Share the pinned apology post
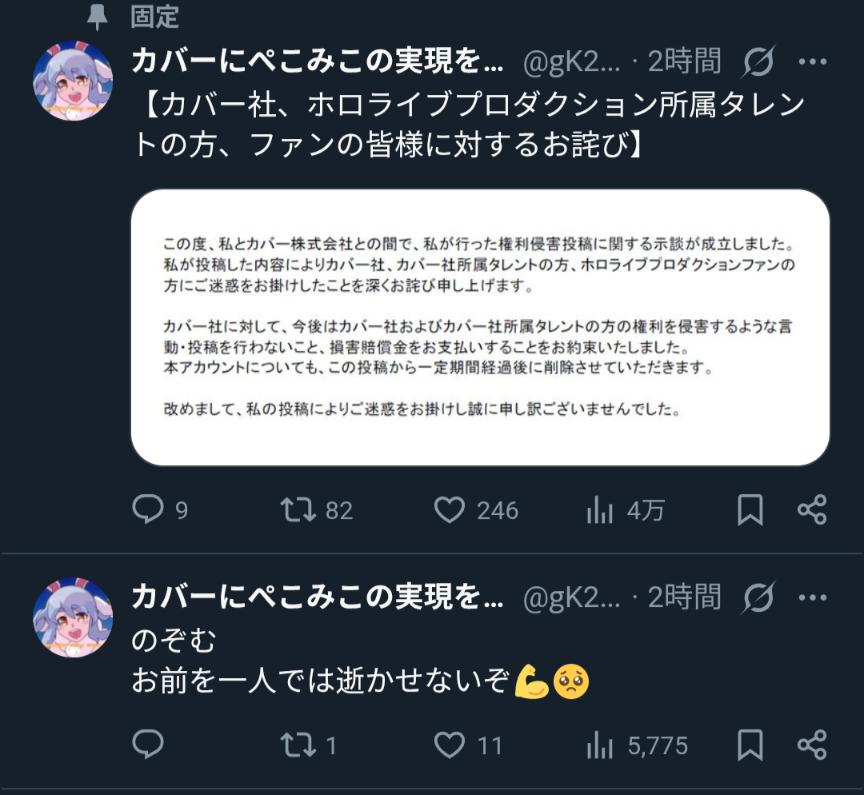Image resolution: width=864 pixels, height=795 pixels. coord(812,510)
